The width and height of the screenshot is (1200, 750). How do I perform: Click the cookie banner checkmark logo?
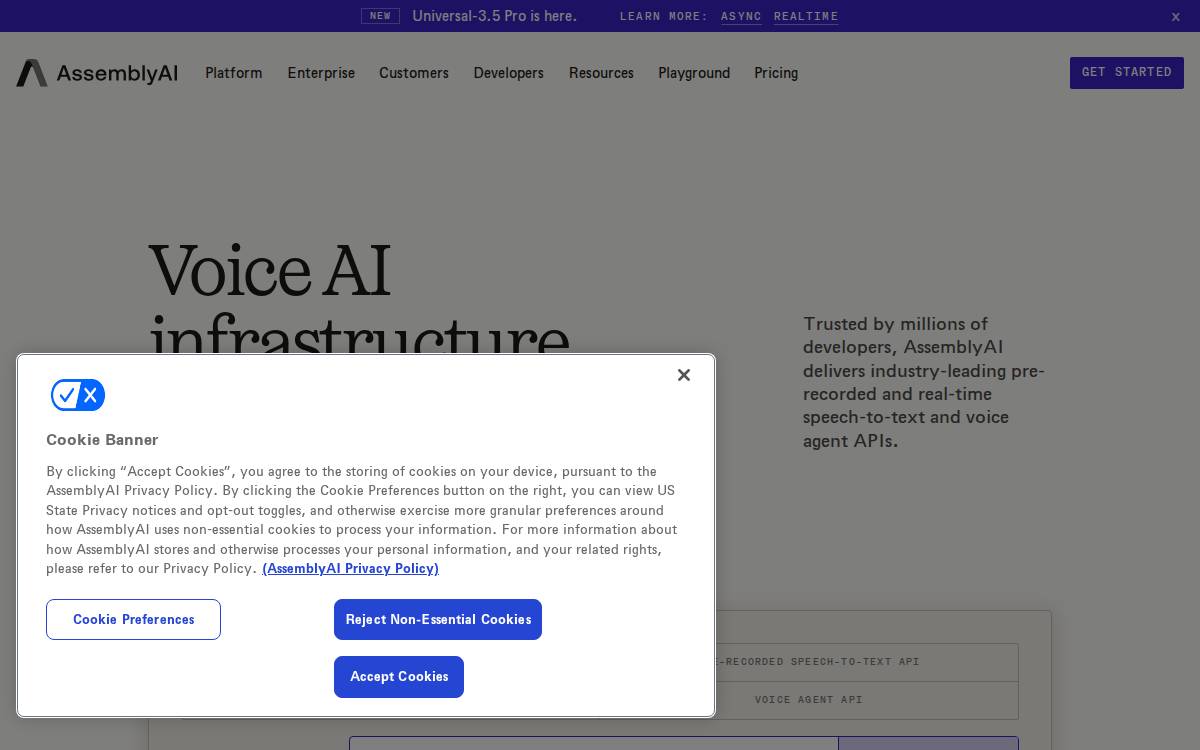78,395
